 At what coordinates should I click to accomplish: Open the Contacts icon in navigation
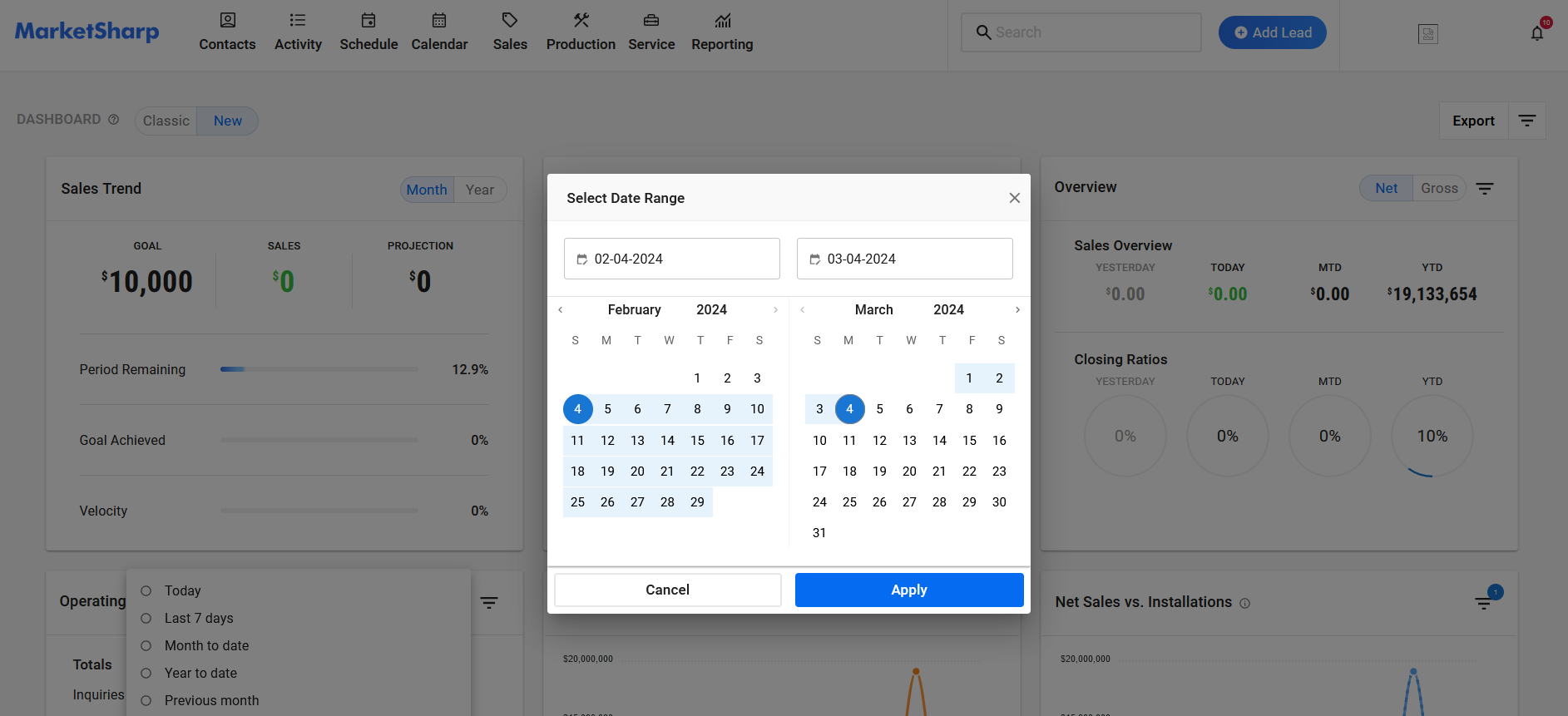point(227,20)
